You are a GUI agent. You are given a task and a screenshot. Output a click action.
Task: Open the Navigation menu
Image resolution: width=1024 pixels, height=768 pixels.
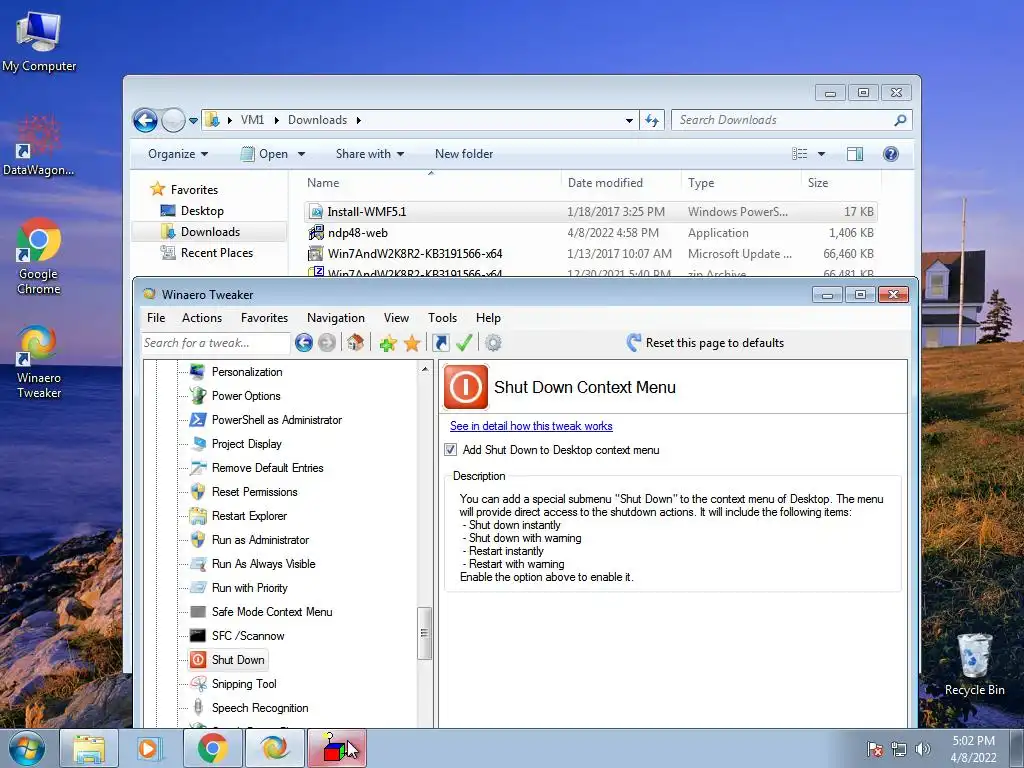[x=336, y=318]
